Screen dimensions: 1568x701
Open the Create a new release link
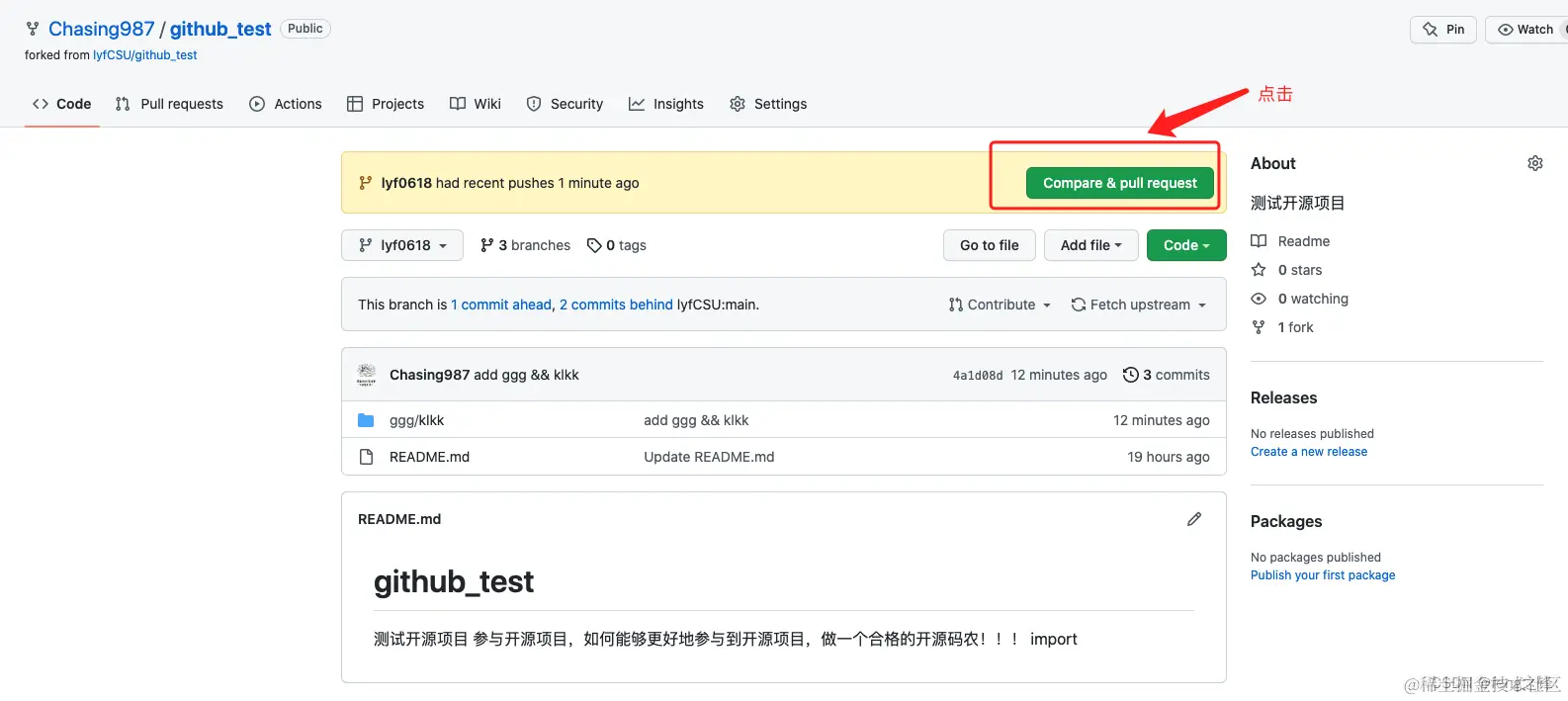point(1309,452)
